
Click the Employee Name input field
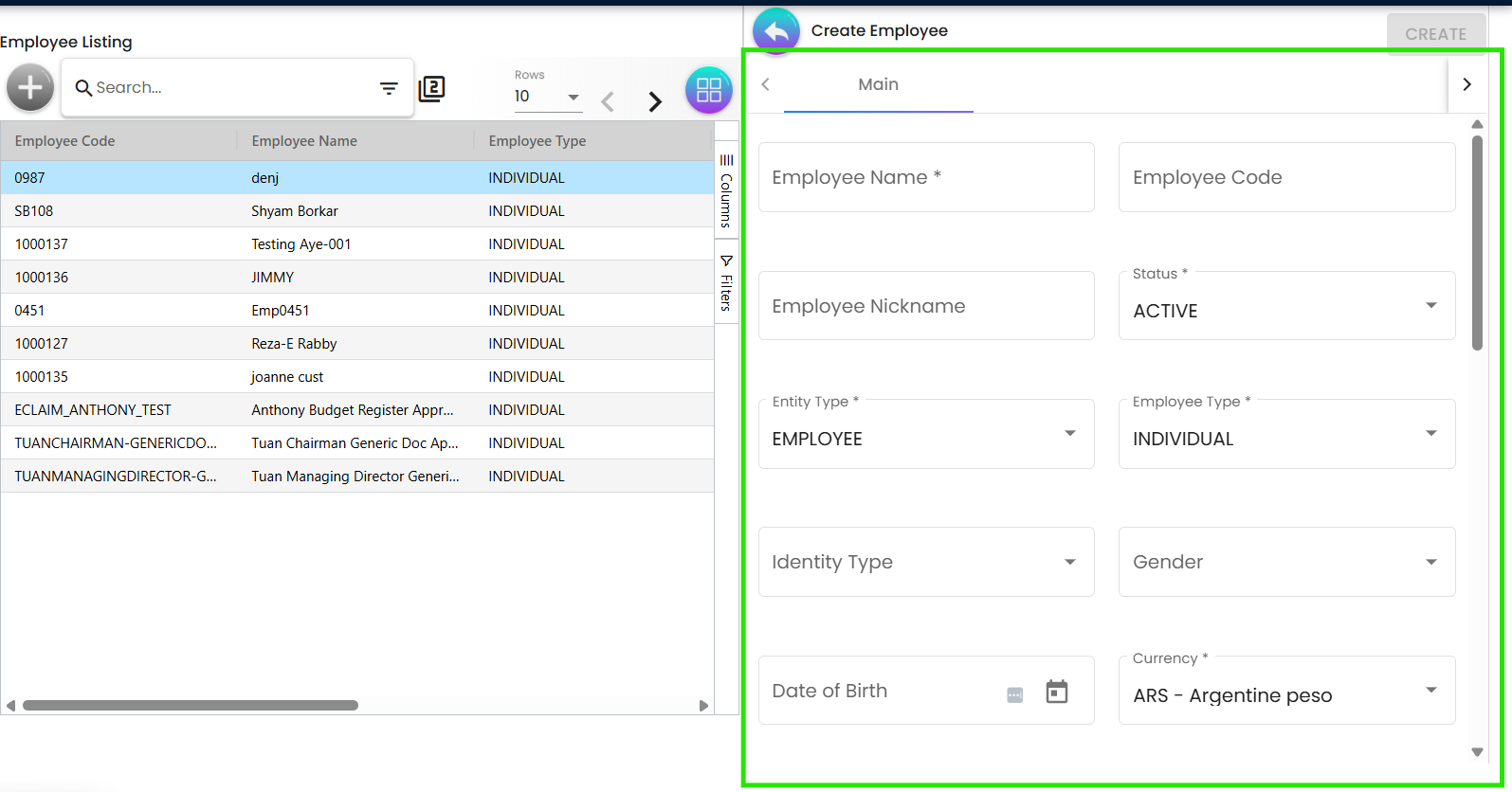point(926,177)
